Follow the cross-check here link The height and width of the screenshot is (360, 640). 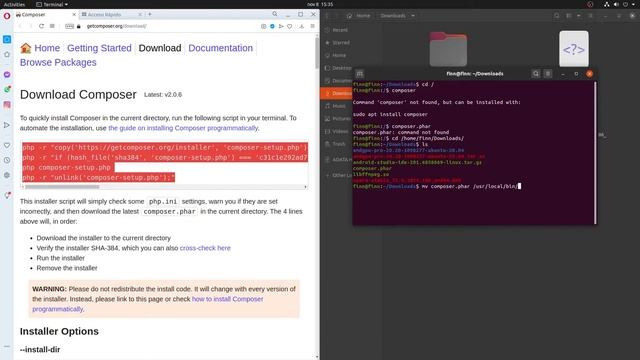pyautogui.click(x=205, y=248)
